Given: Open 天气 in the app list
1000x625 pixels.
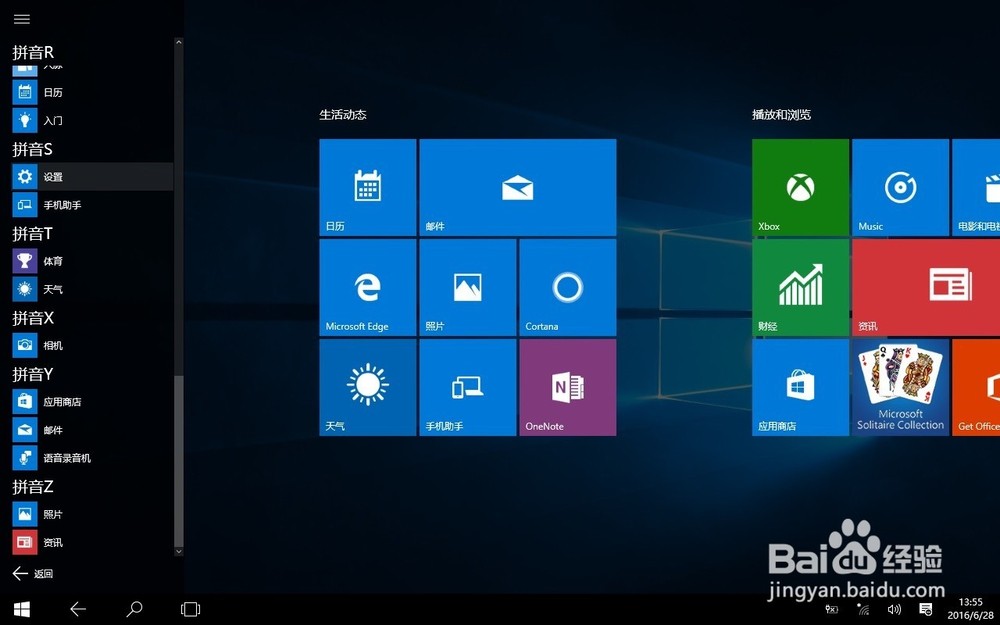Looking at the screenshot, I should pyautogui.click(x=92, y=289).
